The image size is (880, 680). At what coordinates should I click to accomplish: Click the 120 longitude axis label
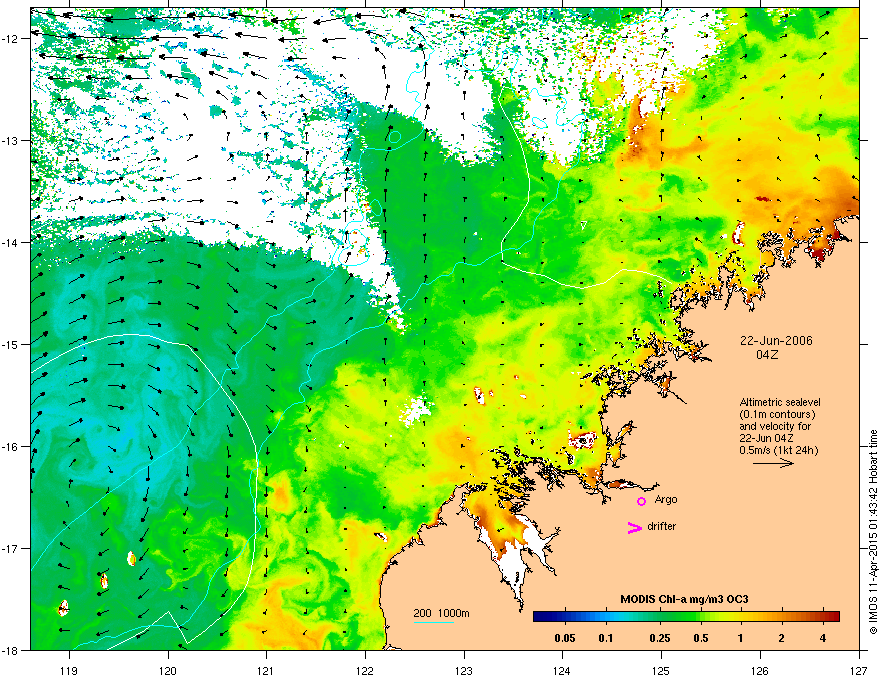pyautogui.click(x=168, y=670)
